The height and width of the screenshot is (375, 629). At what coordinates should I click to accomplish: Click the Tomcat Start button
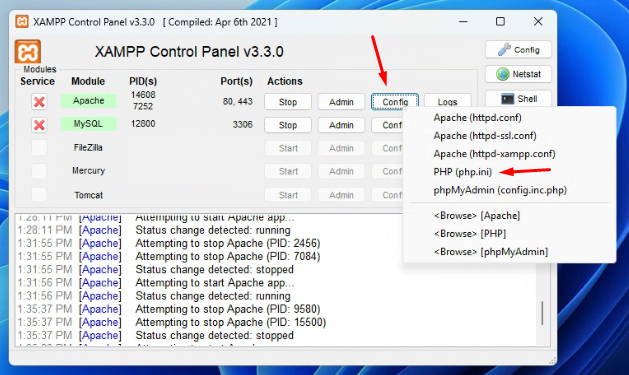click(288, 195)
